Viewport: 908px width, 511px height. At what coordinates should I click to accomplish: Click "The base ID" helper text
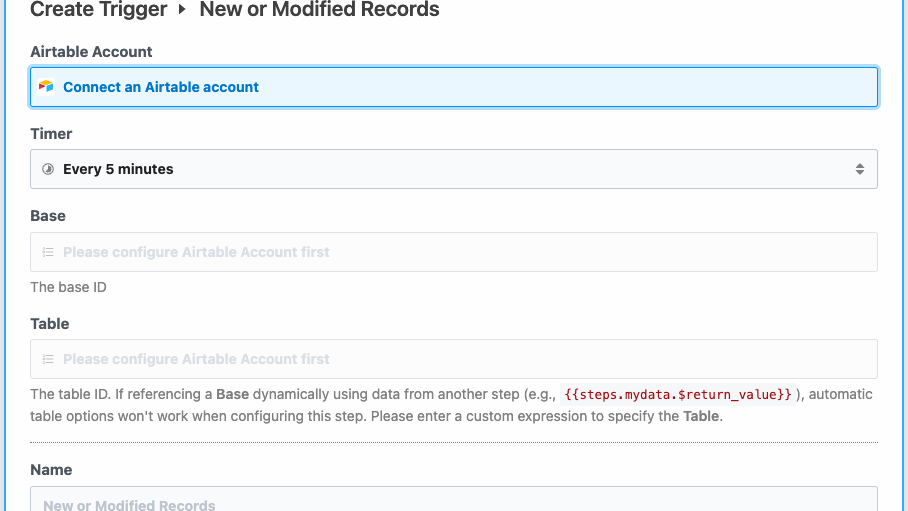(68, 287)
